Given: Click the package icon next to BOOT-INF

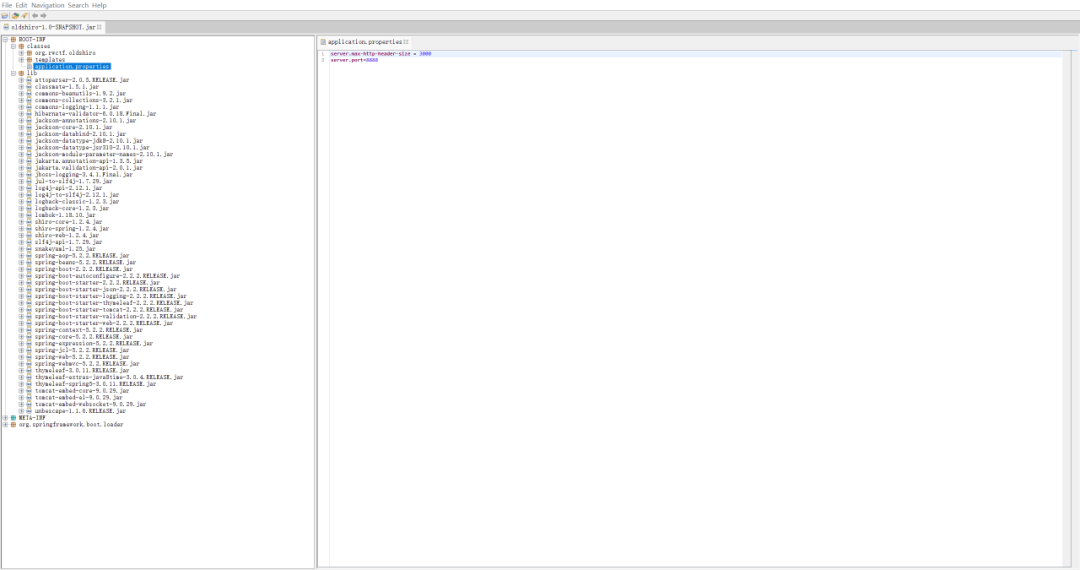Looking at the screenshot, I should [x=13, y=39].
